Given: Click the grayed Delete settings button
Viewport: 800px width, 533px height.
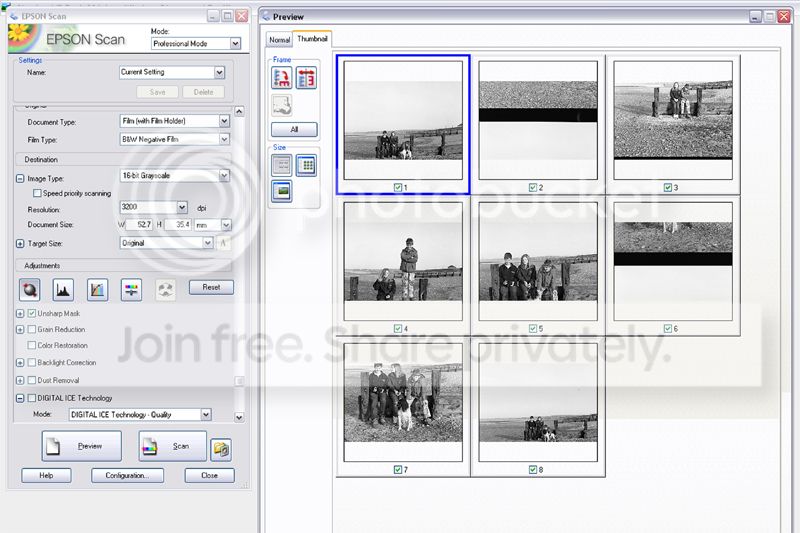Looking at the screenshot, I should [204, 92].
